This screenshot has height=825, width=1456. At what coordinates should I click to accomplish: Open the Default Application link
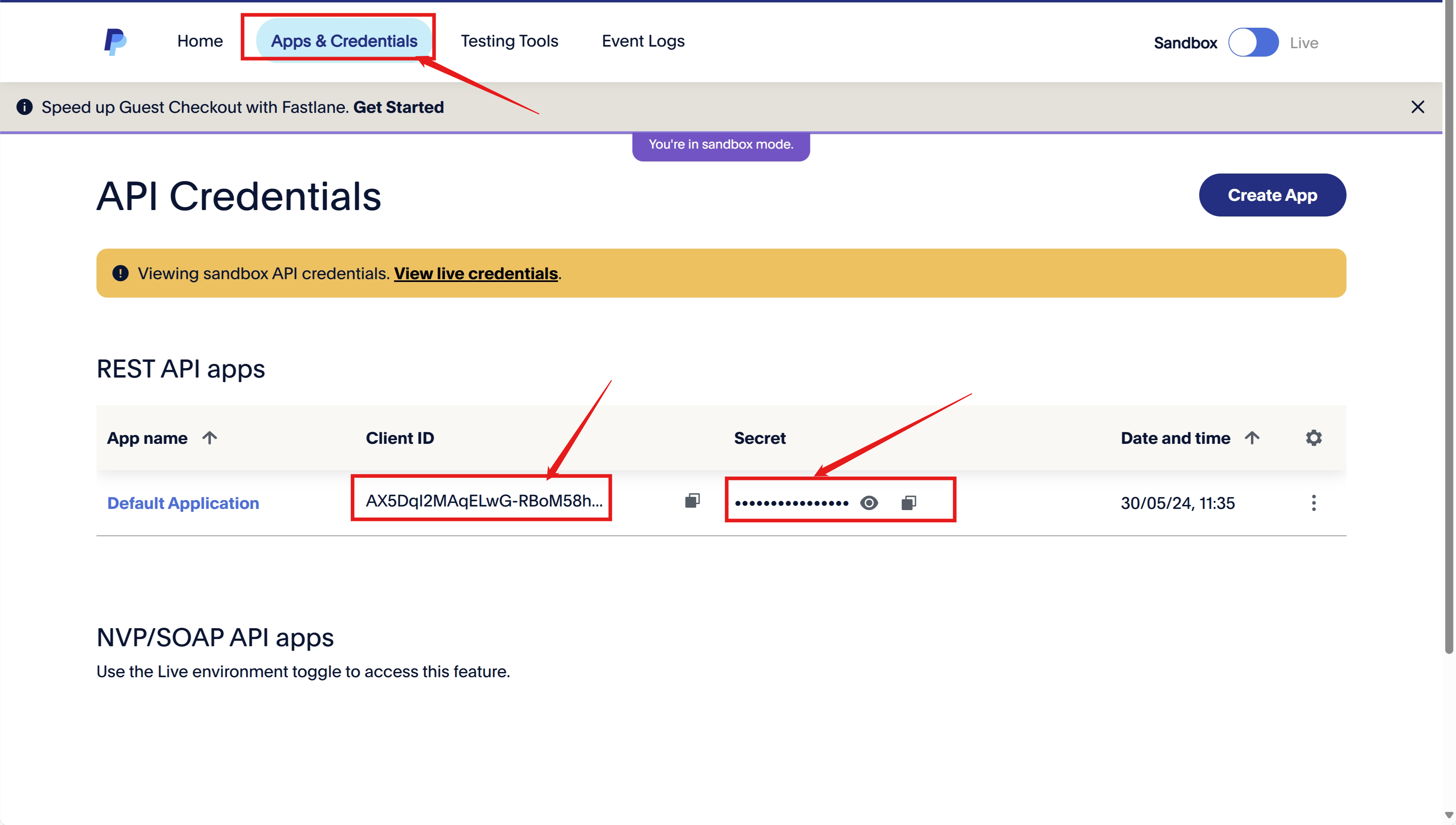coord(183,503)
